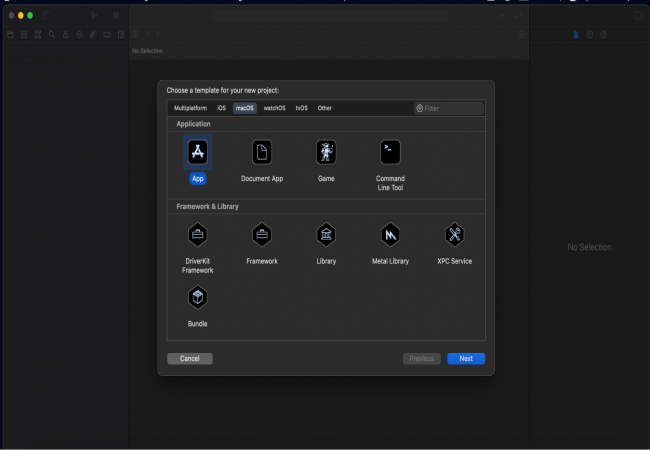Switch to the watchOS tab
Viewport: 650px width, 450px height.
click(274, 108)
